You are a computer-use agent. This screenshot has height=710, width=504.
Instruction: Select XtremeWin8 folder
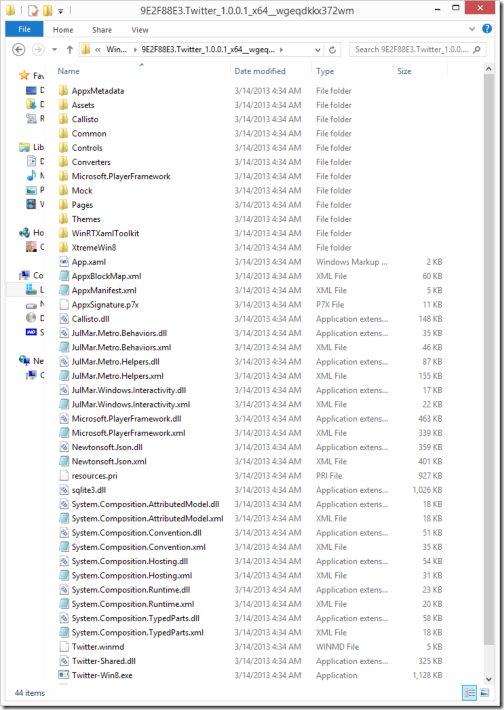(94, 248)
